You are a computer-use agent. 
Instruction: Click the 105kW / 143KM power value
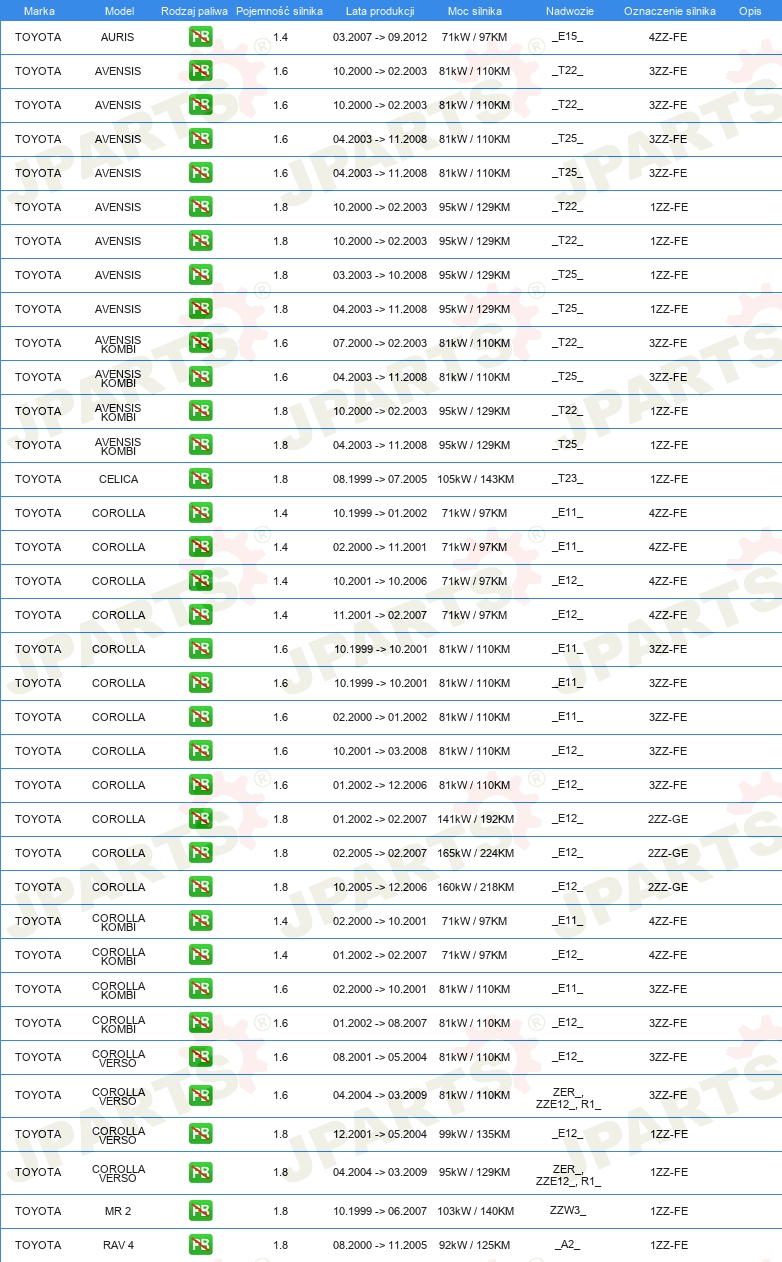click(475, 479)
